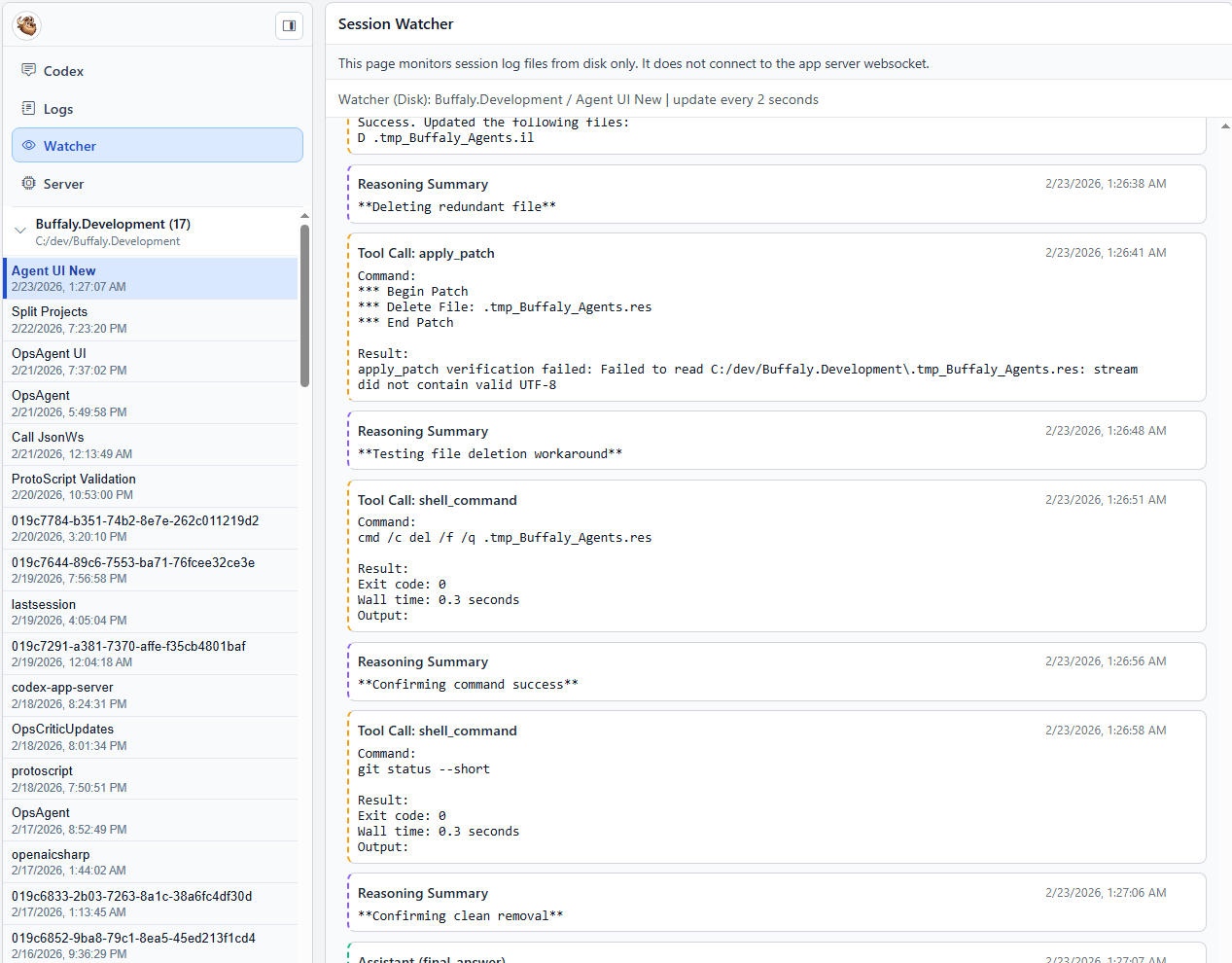
Task: Click the log pane scroll-up arrow
Action: (x=1225, y=126)
